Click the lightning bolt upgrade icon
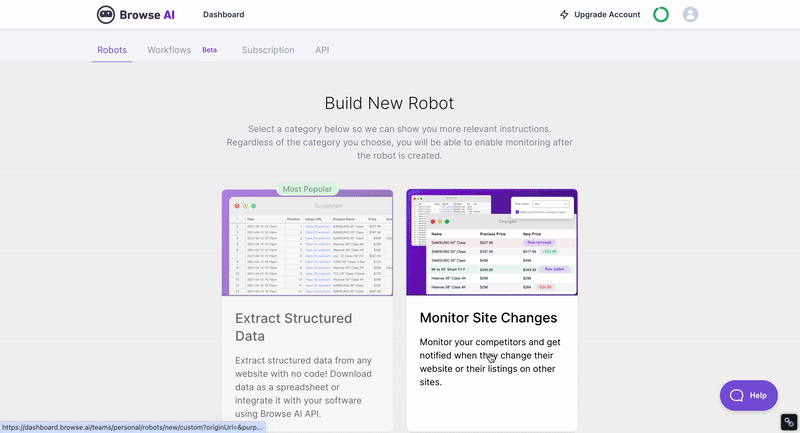The image size is (800, 433). click(564, 15)
